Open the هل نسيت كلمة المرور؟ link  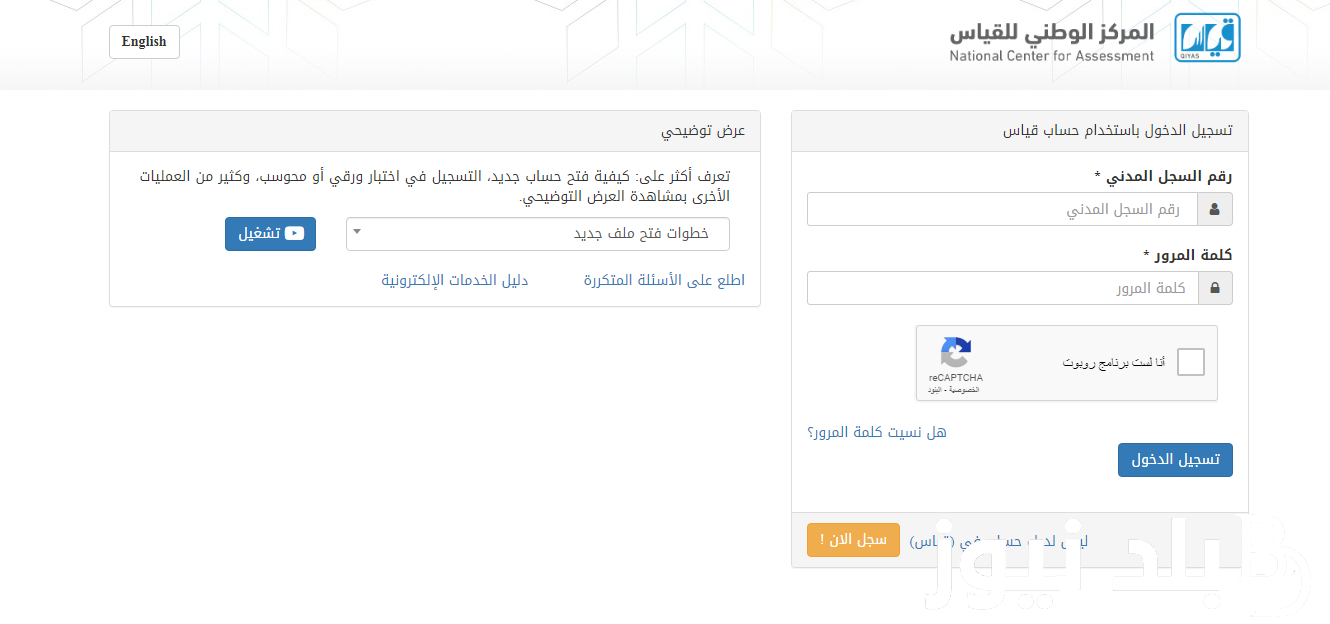[877, 432]
